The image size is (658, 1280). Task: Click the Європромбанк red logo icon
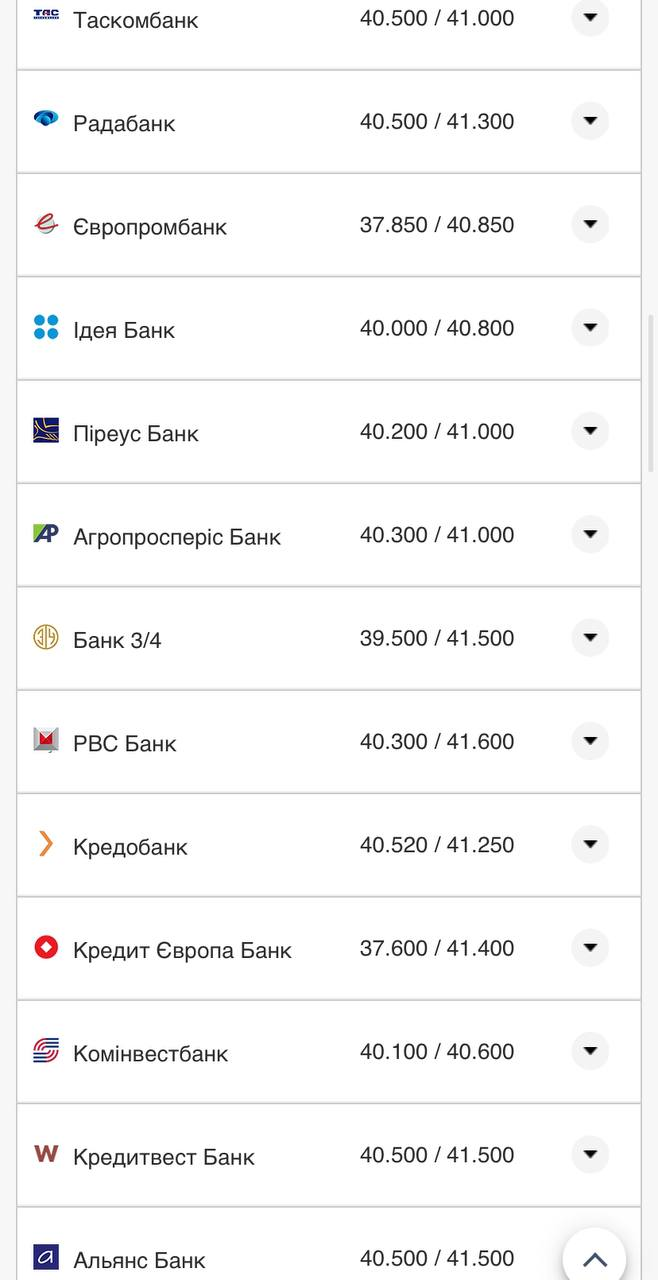46,223
